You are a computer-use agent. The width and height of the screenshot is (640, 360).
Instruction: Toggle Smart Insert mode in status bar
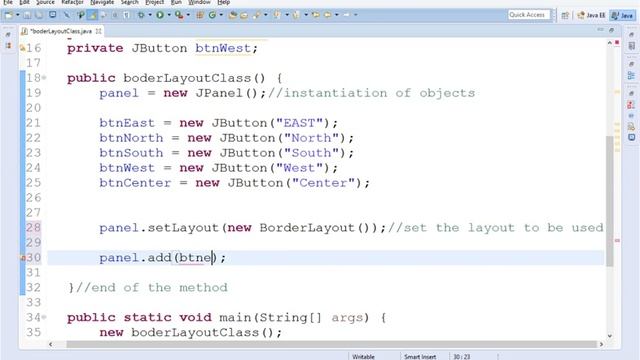tap(420, 357)
